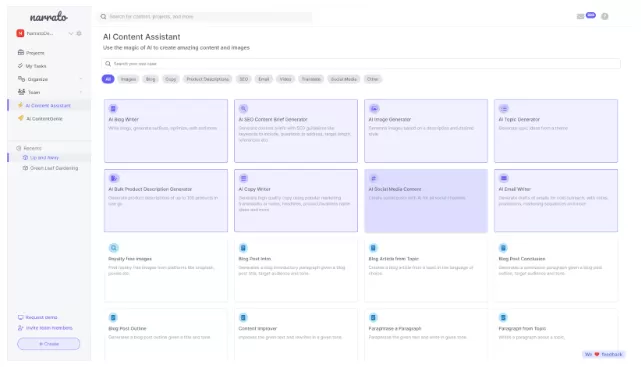Screen dimensions: 641x367
Task: Click the We love feedback button
Action: 604,354
